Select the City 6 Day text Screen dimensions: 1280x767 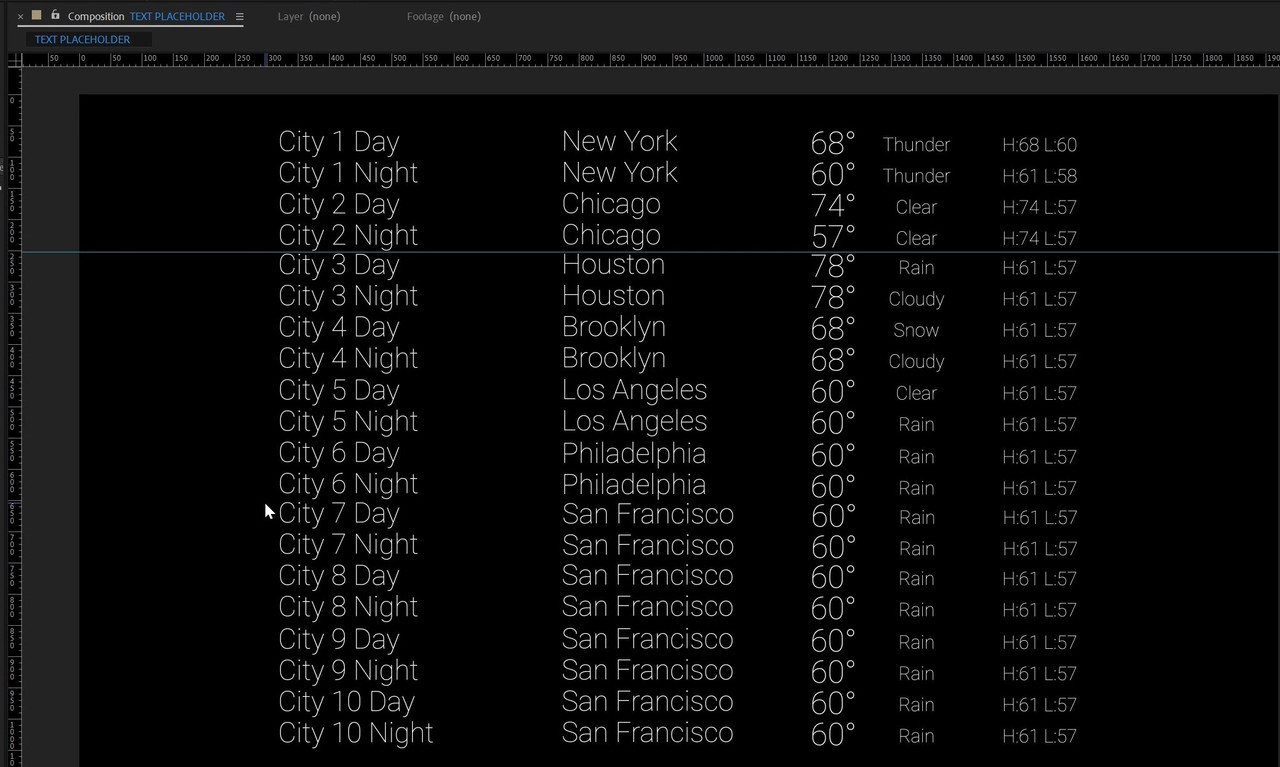pyautogui.click(x=339, y=453)
